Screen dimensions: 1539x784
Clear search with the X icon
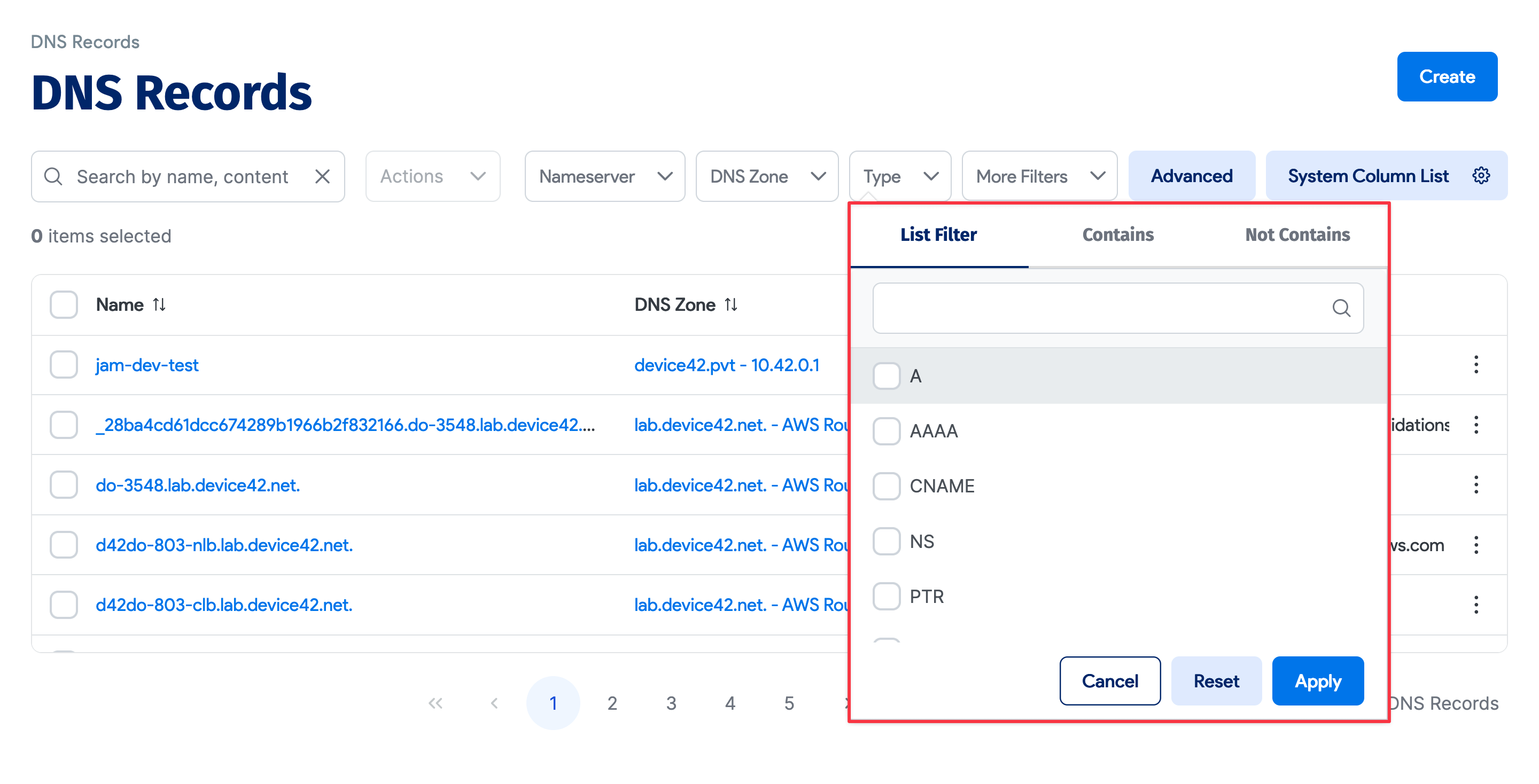point(322,176)
